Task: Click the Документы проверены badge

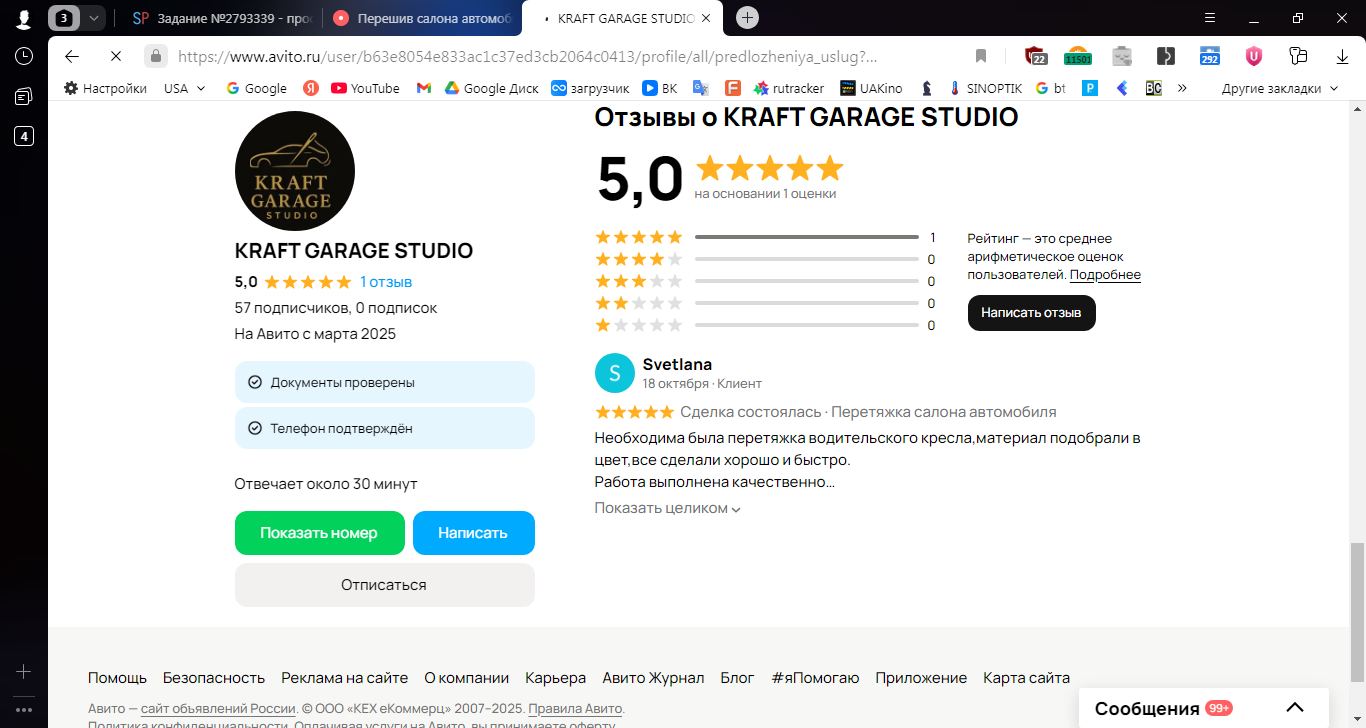Action: tap(385, 382)
